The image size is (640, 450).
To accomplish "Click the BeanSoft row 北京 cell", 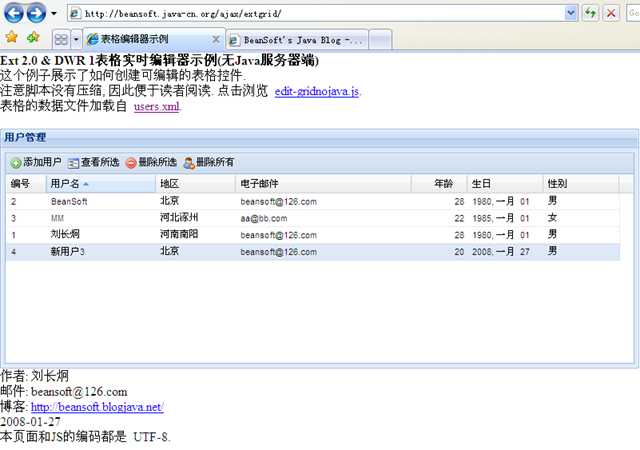I will click(x=196, y=201).
